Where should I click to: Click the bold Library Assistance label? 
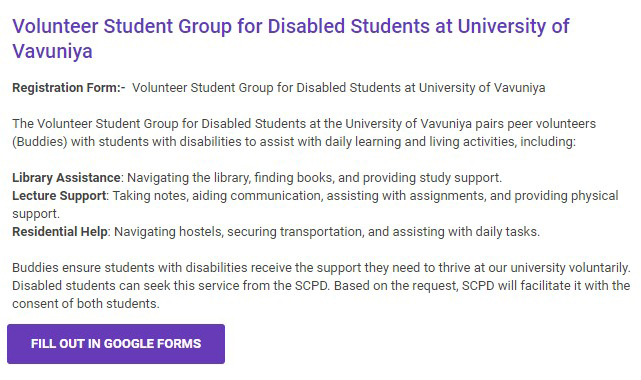point(66,178)
